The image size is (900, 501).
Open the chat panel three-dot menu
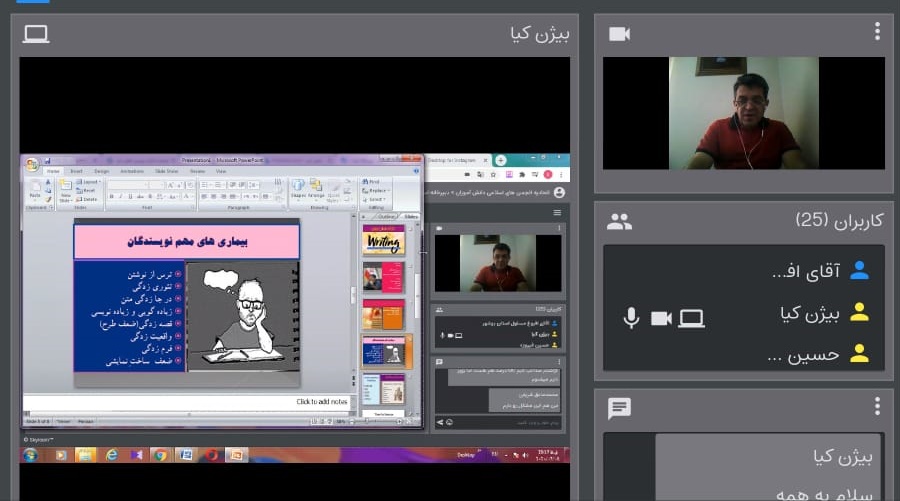877,406
